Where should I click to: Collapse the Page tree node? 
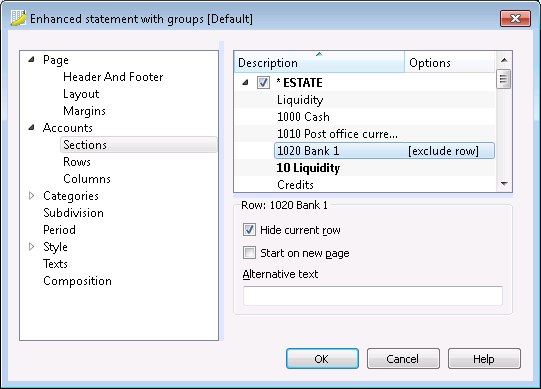tap(31, 59)
